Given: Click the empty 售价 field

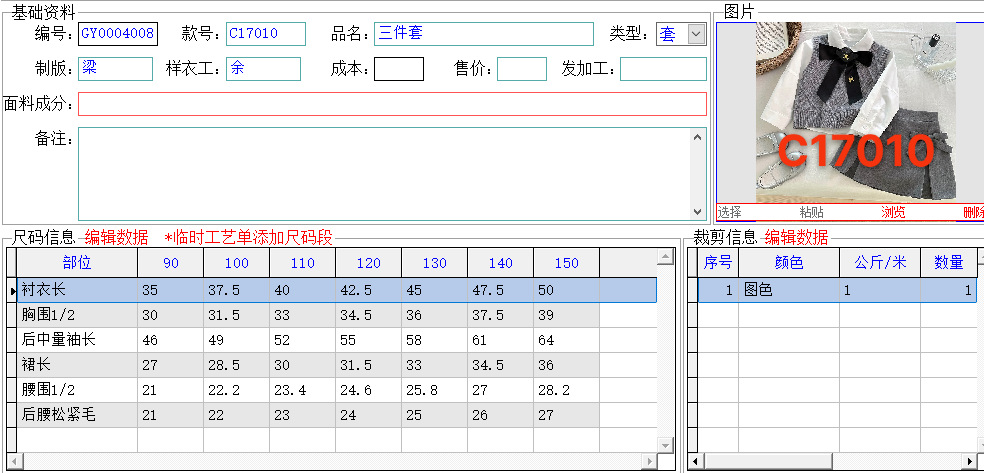Looking at the screenshot, I should (x=522, y=69).
